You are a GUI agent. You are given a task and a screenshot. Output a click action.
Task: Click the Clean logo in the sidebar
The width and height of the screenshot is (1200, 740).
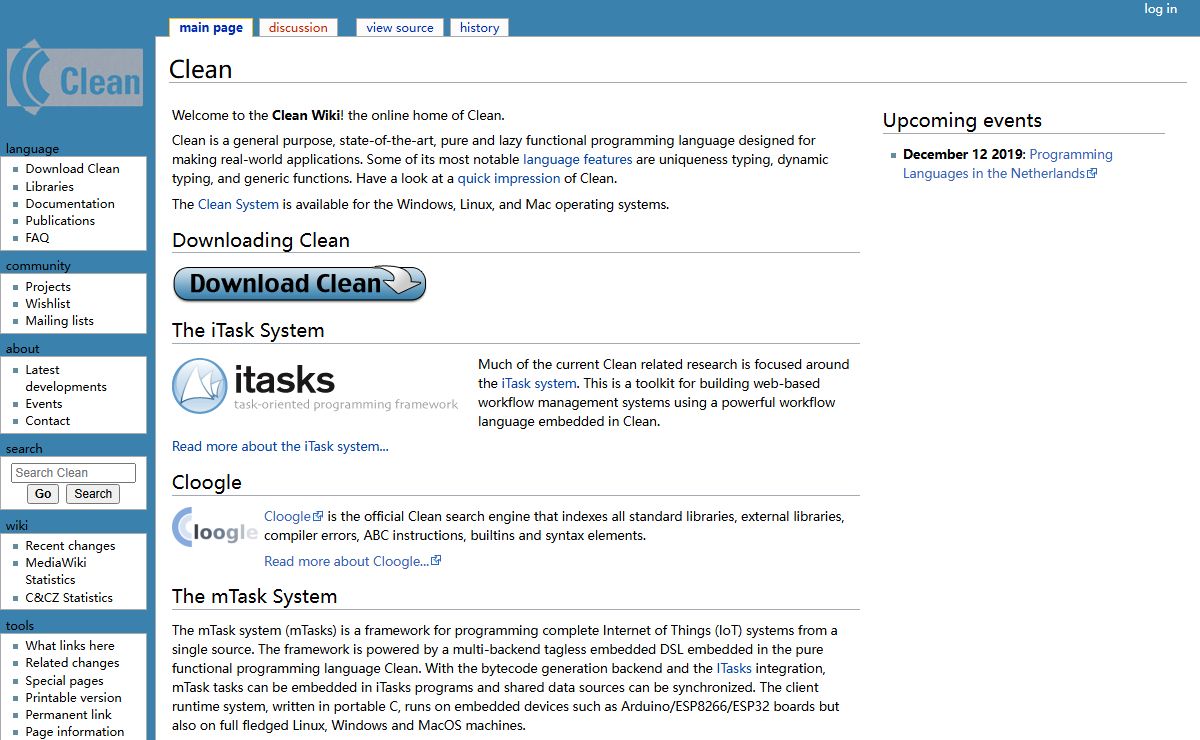75,78
